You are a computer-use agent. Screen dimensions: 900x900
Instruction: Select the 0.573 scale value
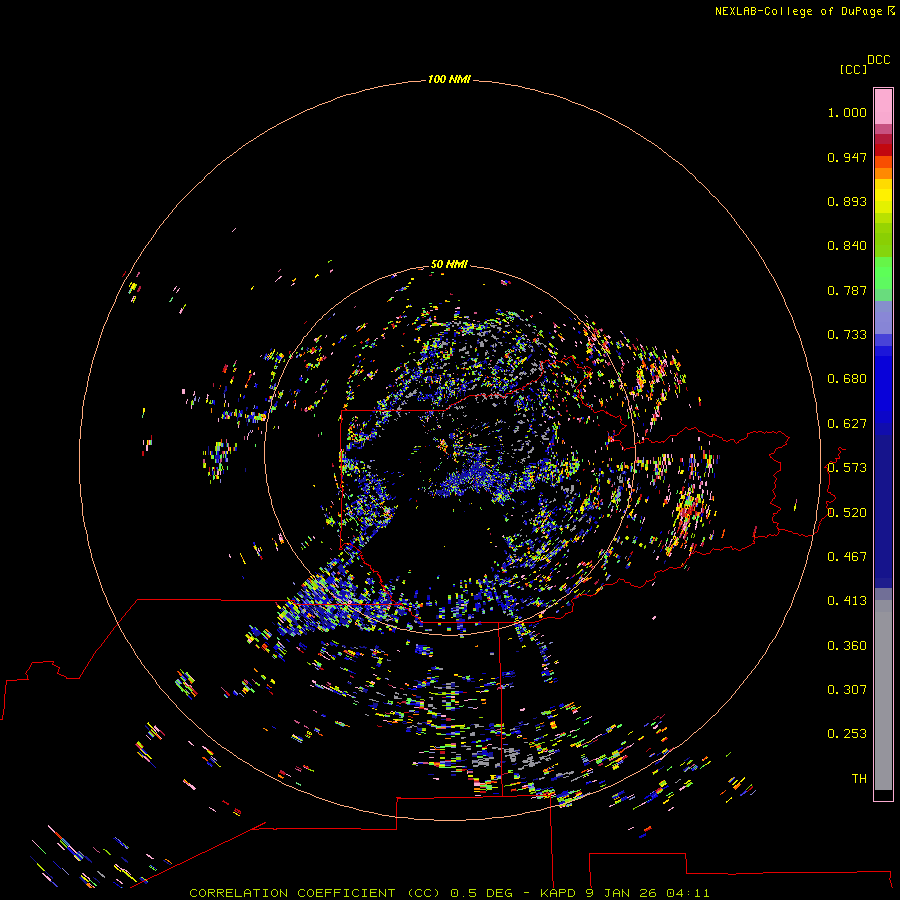click(847, 468)
